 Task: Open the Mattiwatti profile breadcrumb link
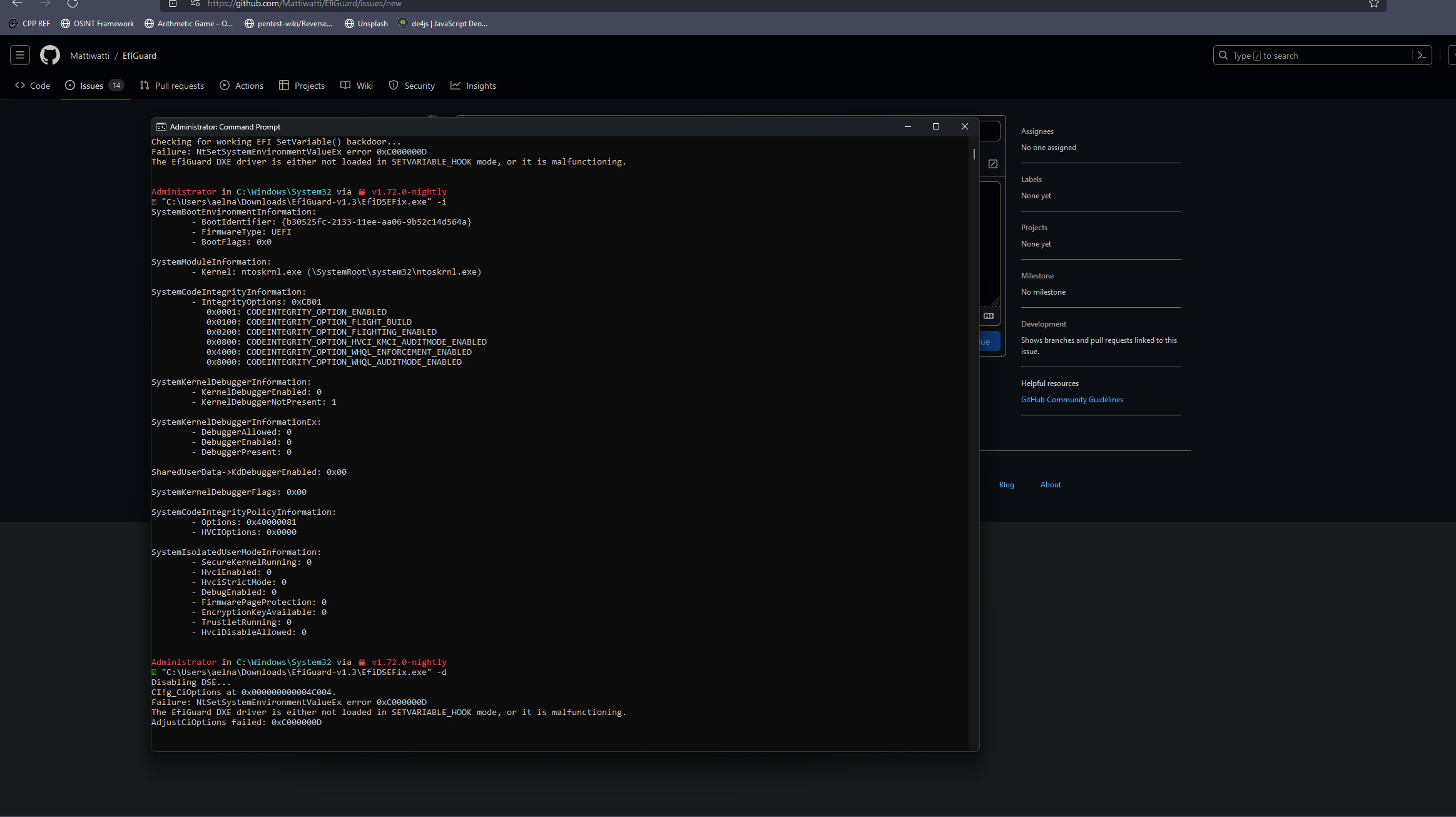[89, 56]
